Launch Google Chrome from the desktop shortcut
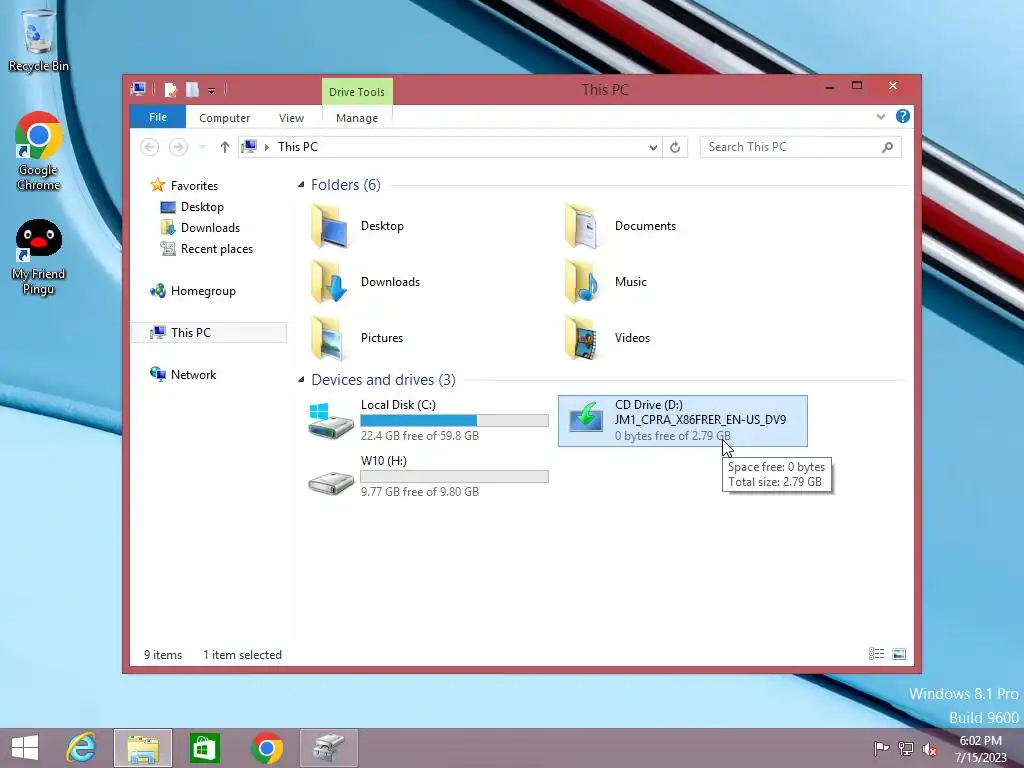The image size is (1024, 768). click(x=39, y=151)
